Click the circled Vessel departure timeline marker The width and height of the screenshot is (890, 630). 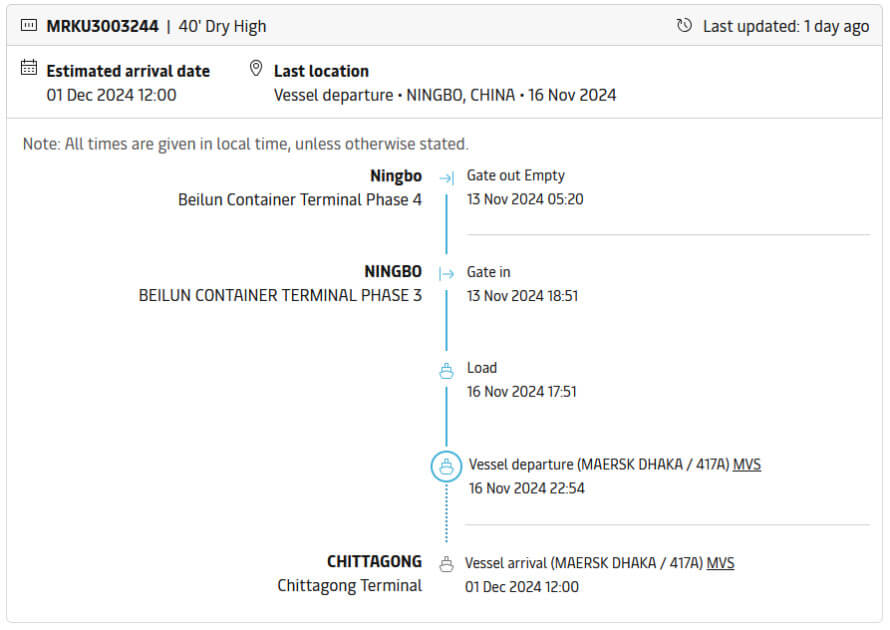tap(446, 466)
